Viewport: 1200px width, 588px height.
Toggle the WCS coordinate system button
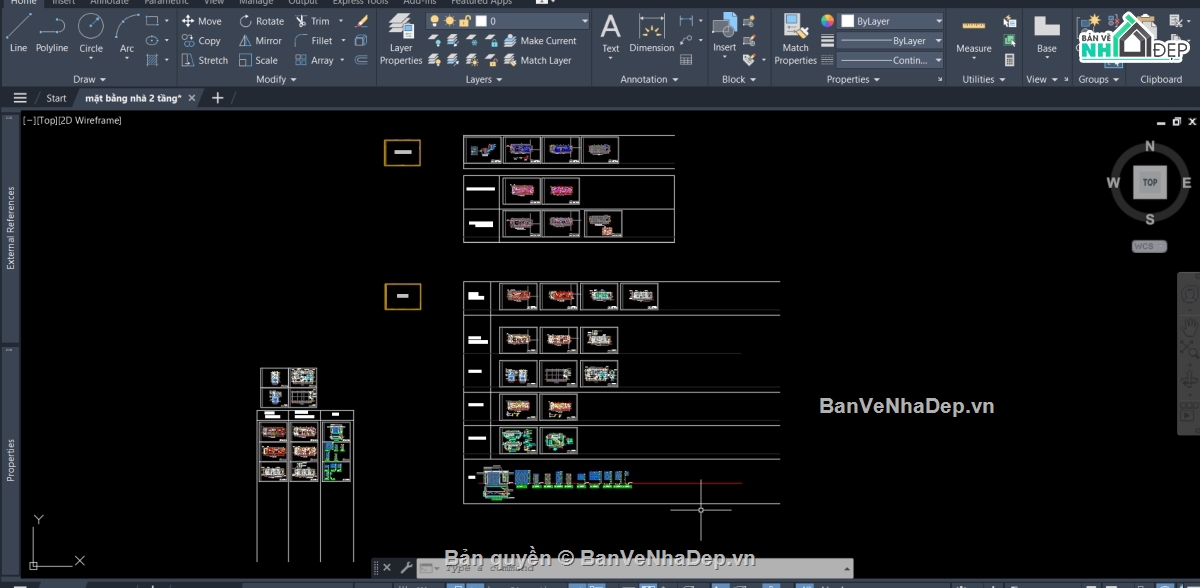click(x=1149, y=246)
